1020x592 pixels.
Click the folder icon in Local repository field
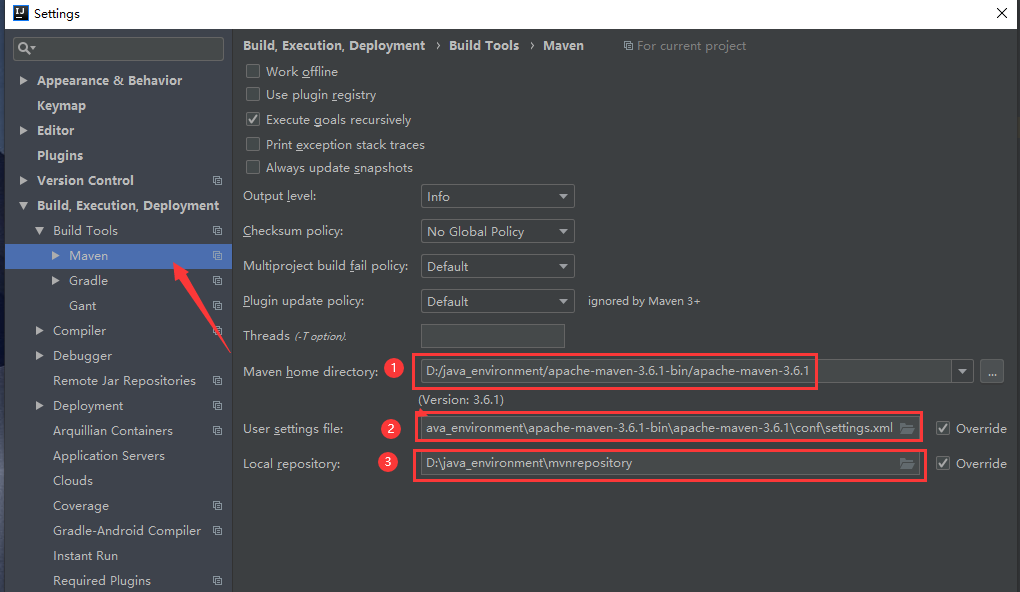tap(907, 463)
